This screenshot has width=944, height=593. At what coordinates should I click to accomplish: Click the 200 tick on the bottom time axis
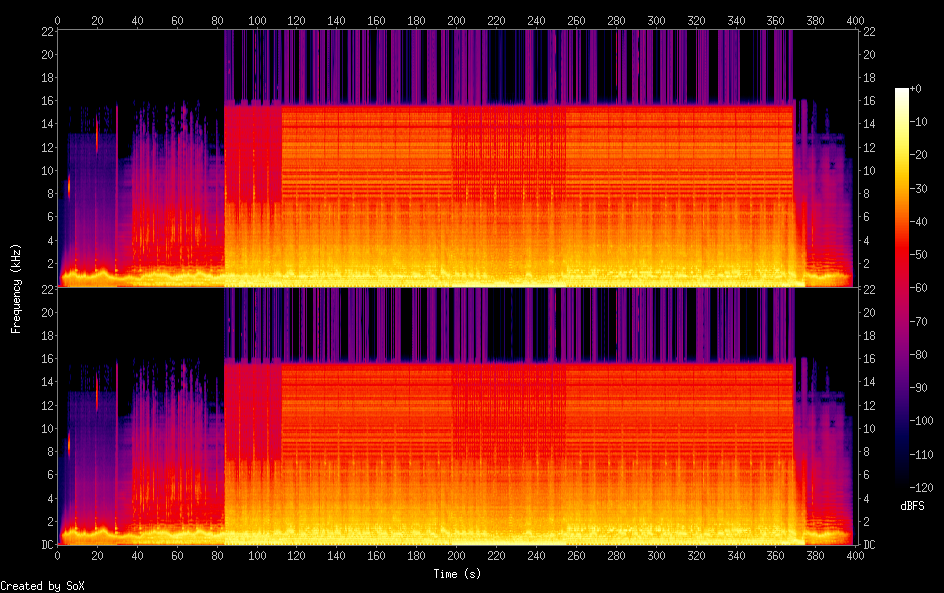(x=457, y=555)
